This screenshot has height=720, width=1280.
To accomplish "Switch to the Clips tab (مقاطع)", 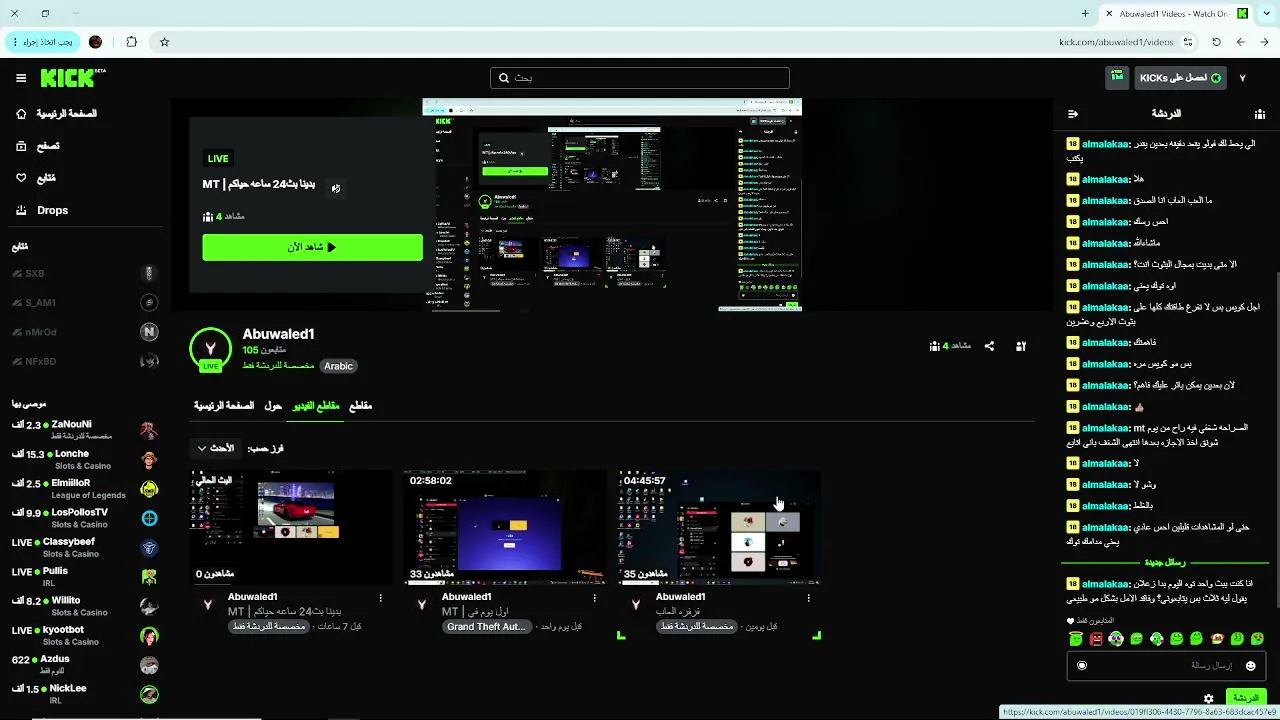I will click(x=360, y=406).
